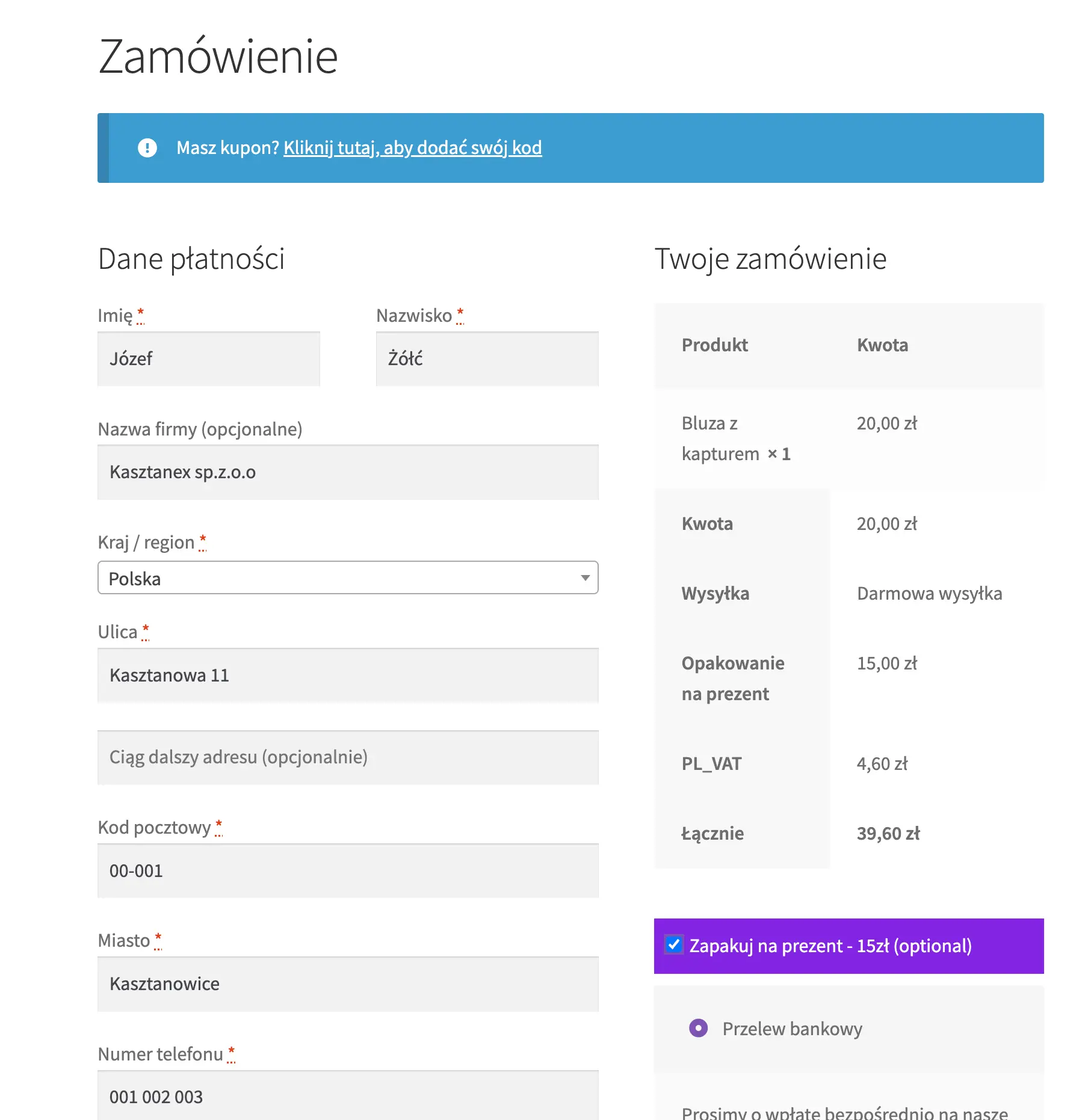This screenshot has width=1088, height=1120.
Task: Click the Numer telefonu input field
Action: click(348, 1096)
